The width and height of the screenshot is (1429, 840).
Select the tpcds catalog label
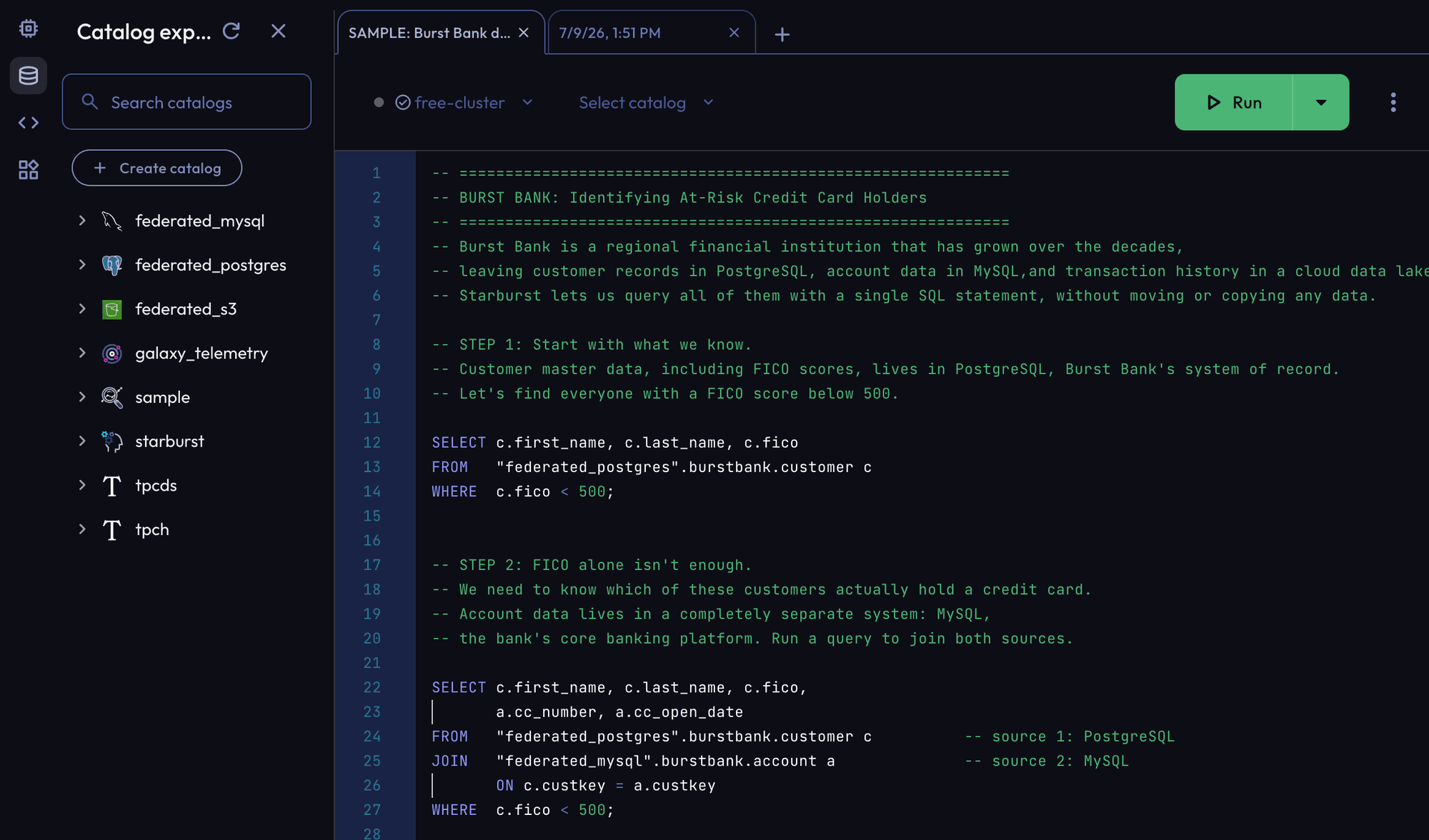156,486
